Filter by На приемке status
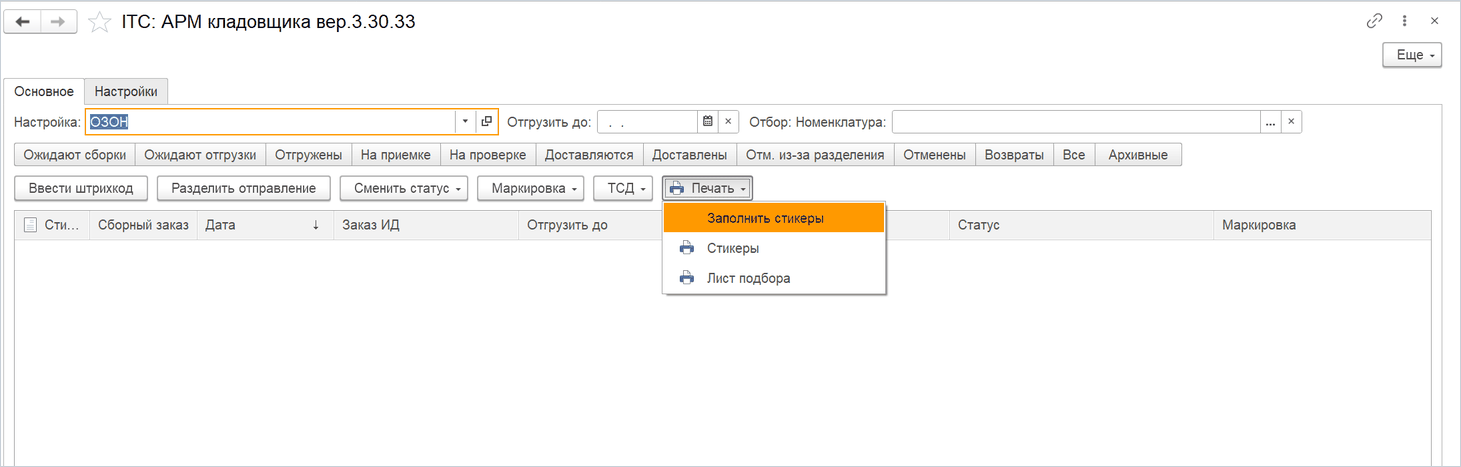Image resolution: width=1461 pixels, height=467 pixels. [396, 155]
